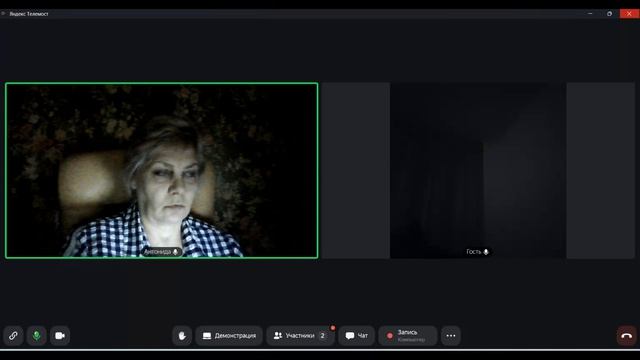Turn off the camera button
Viewport: 640px width, 360px height.
pyautogui.click(x=60, y=336)
